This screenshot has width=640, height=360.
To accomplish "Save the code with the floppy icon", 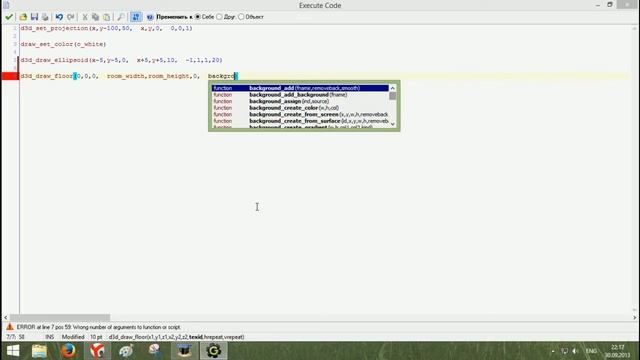I will pos(34,17).
